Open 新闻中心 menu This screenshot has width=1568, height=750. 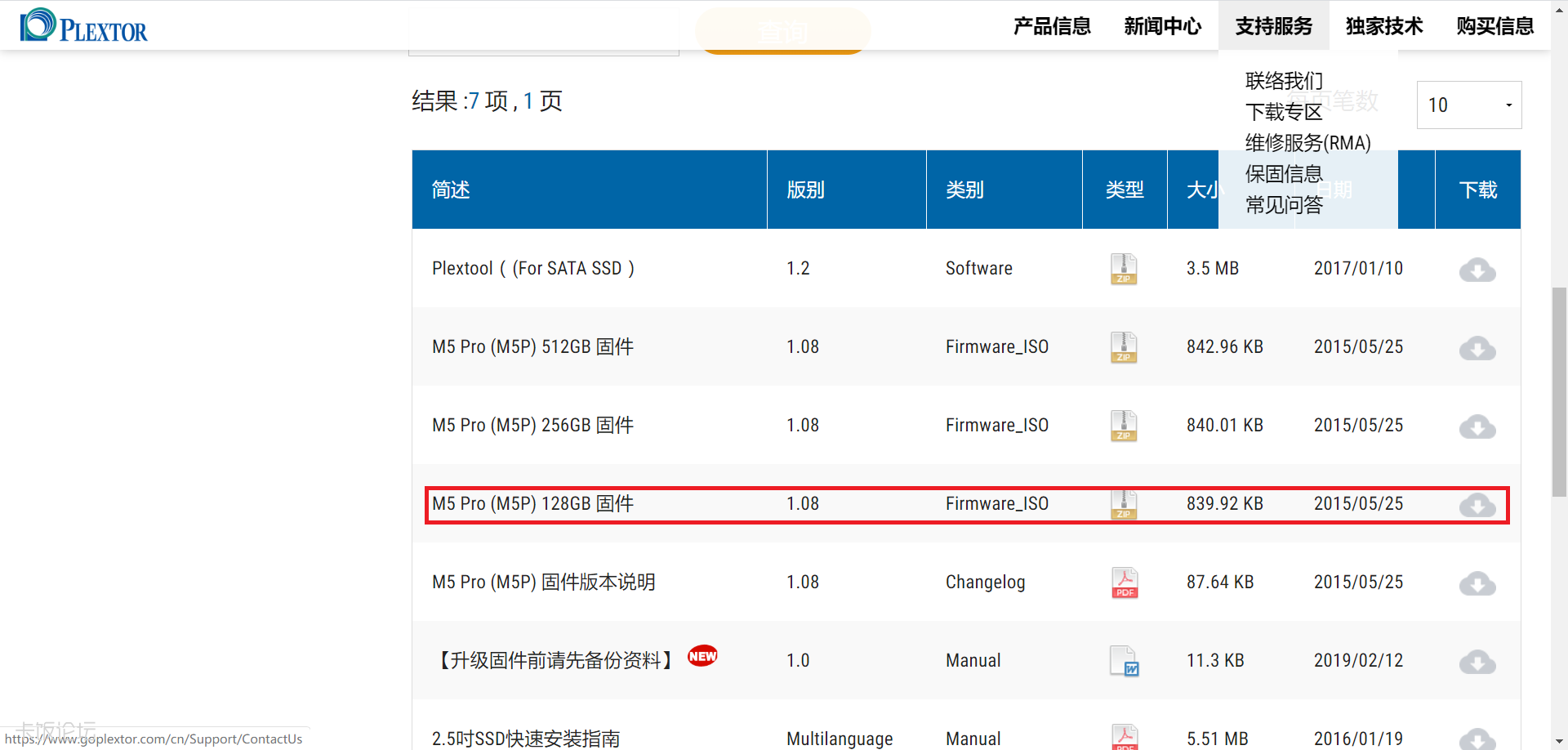pos(1163,26)
